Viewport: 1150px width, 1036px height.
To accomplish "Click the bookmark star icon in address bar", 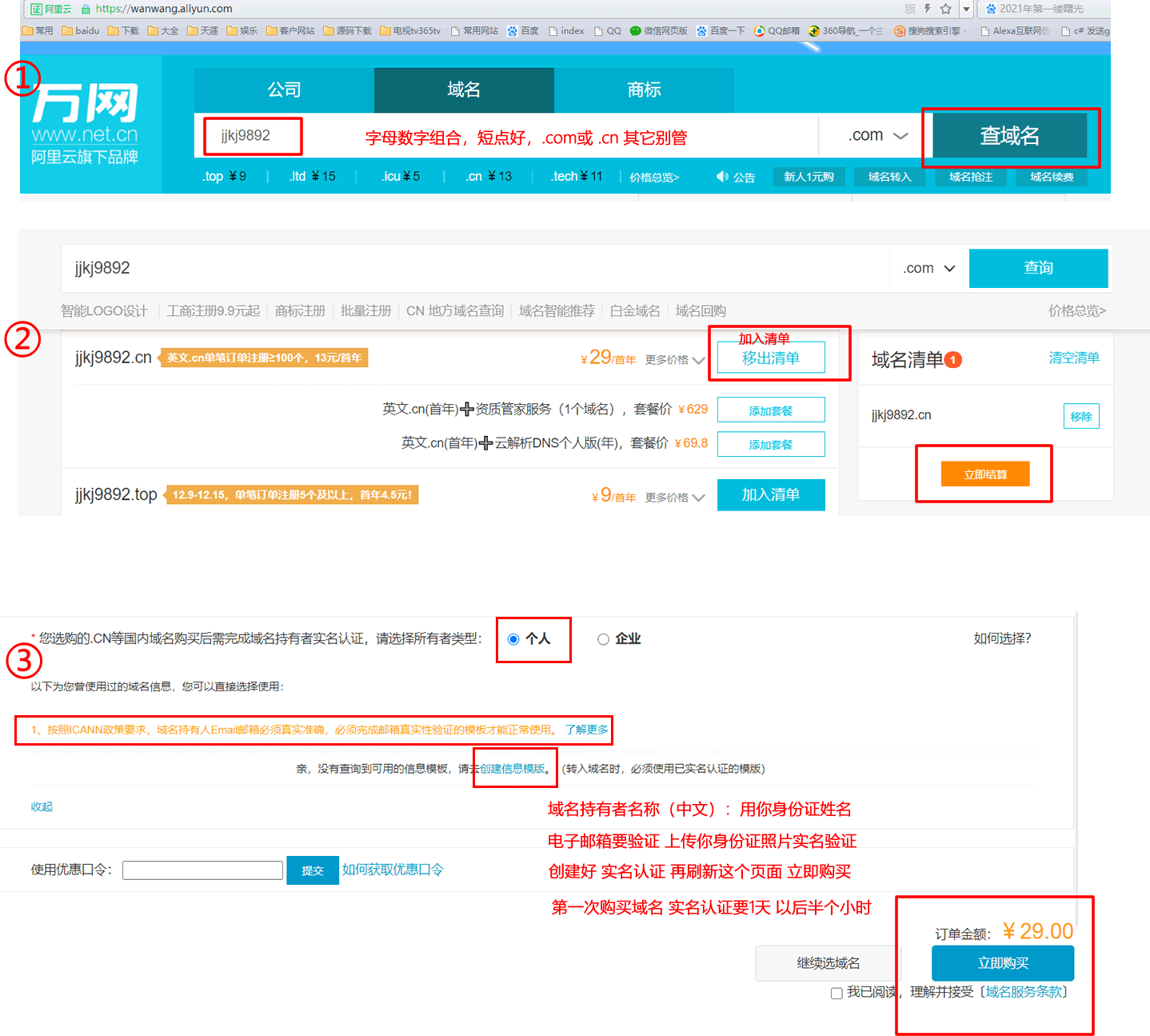I will tap(946, 9).
